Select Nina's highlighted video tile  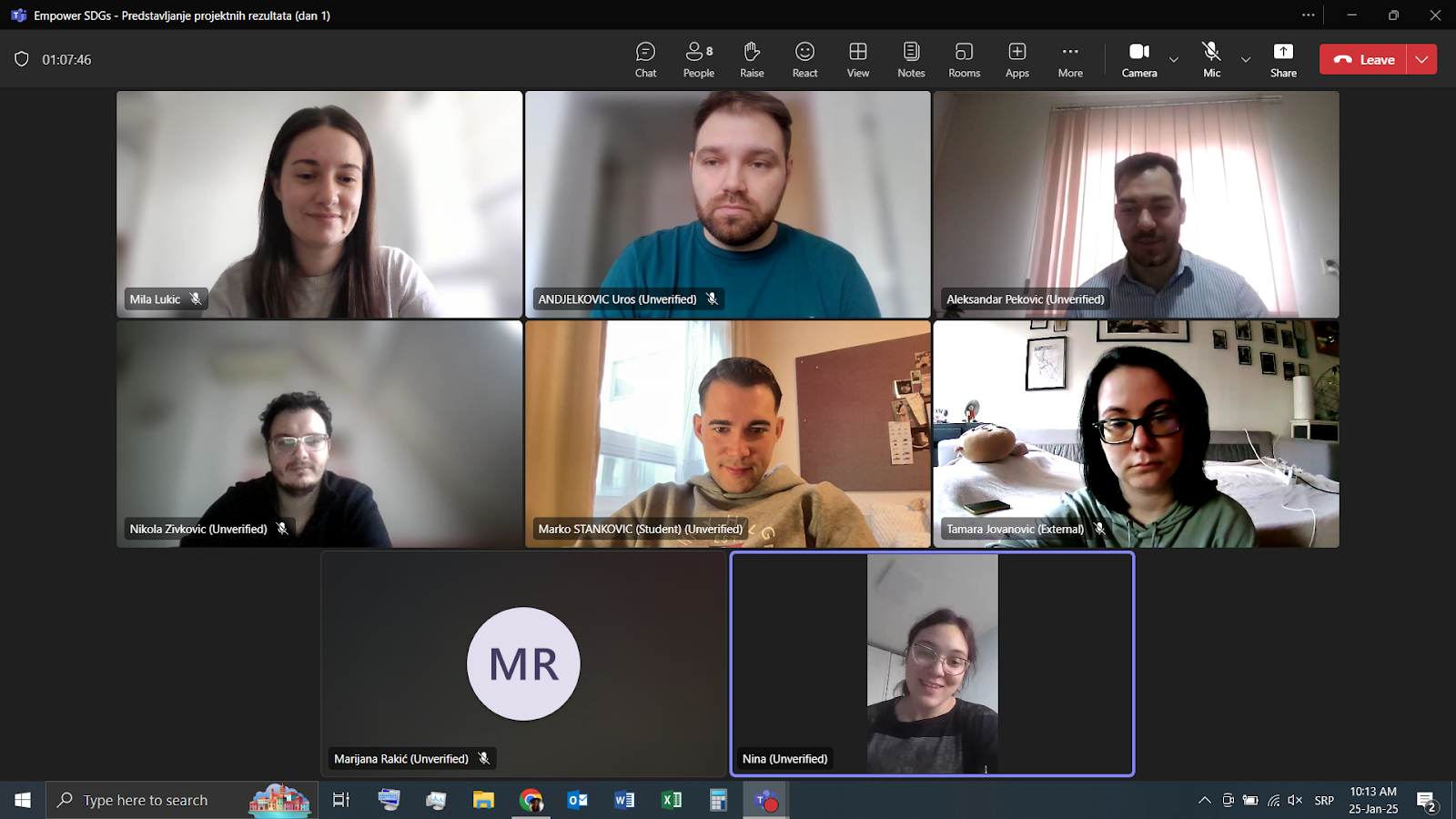[933, 663]
